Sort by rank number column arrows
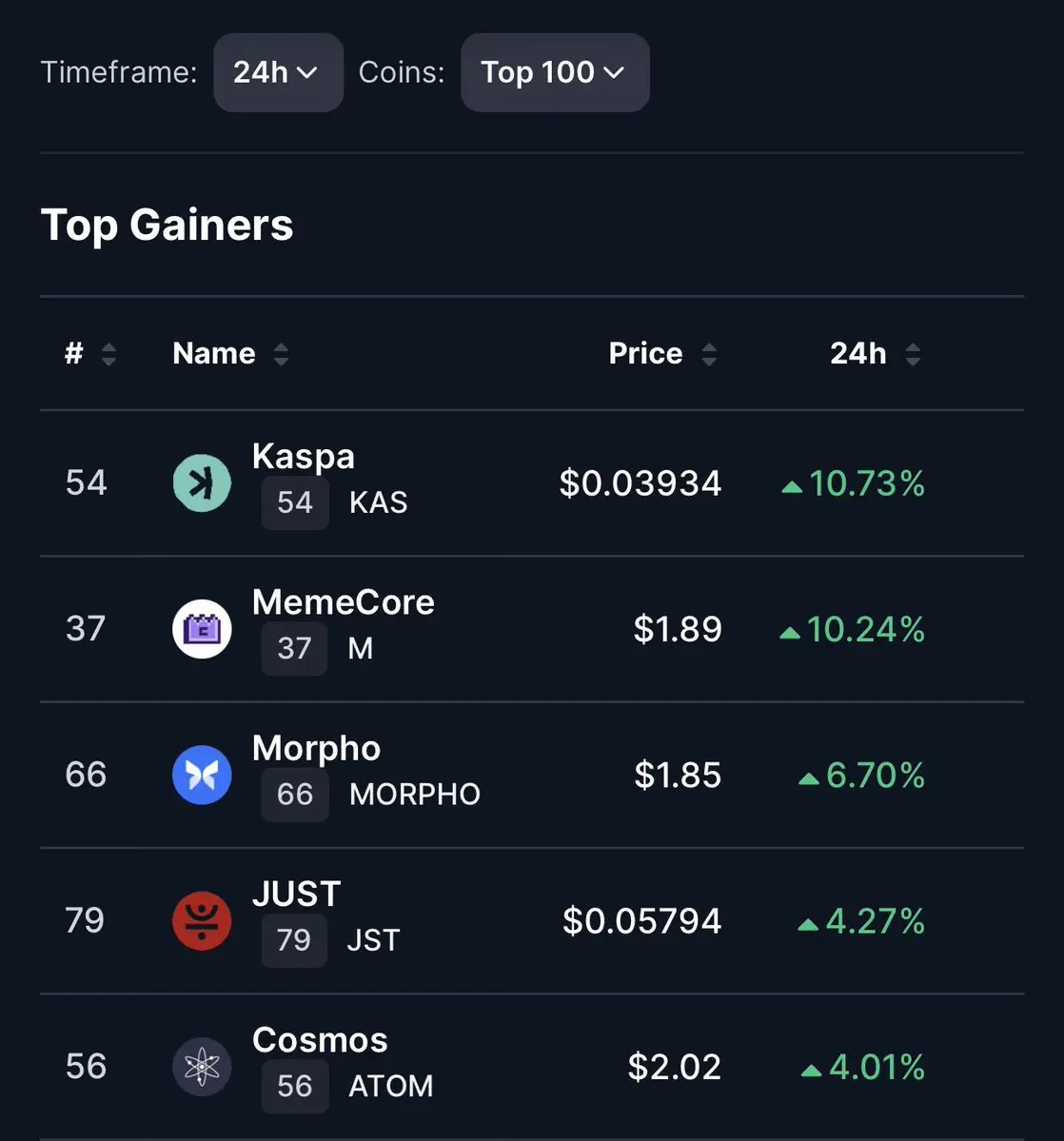This screenshot has width=1064, height=1141. (108, 355)
